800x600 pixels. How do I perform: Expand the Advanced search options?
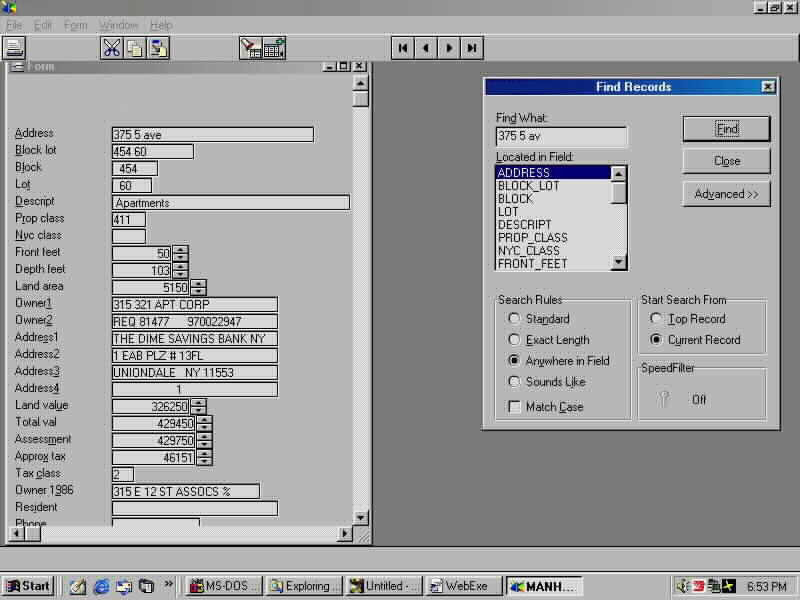pyautogui.click(x=726, y=194)
